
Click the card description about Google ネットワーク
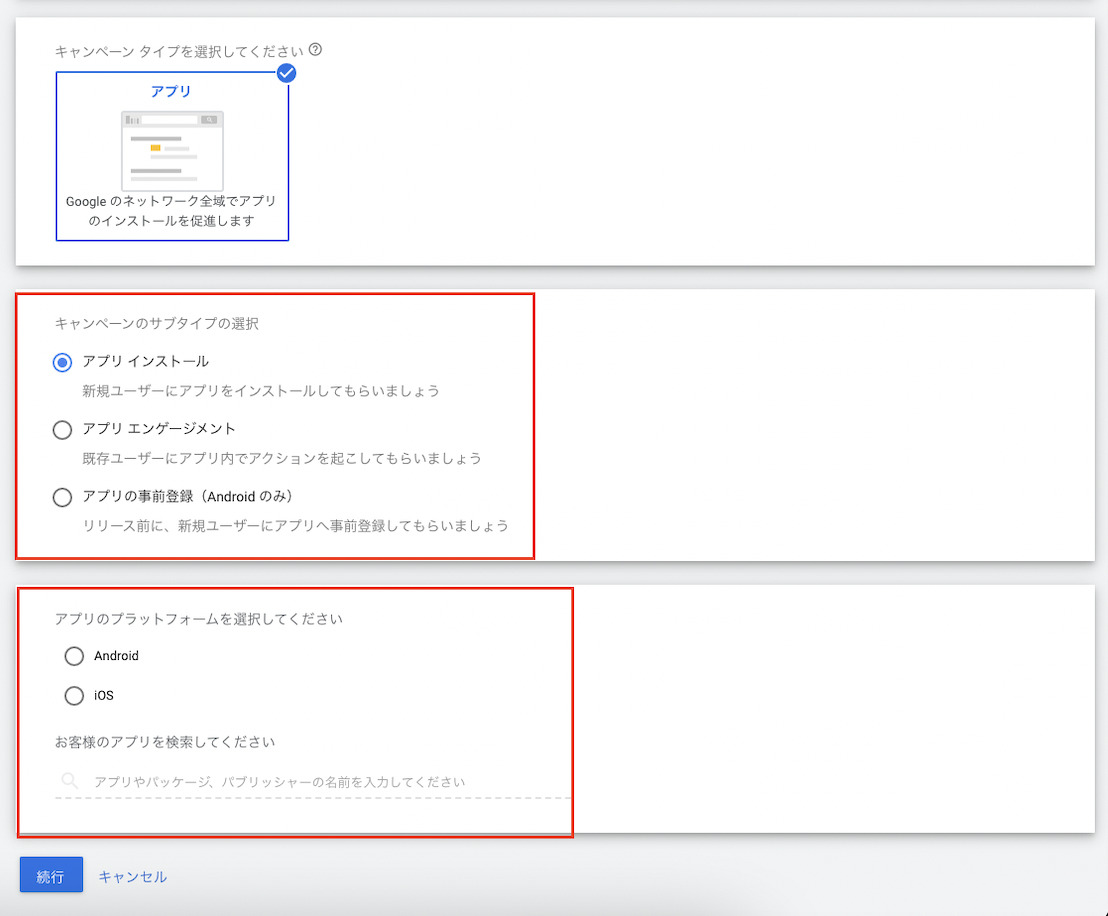point(171,211)
